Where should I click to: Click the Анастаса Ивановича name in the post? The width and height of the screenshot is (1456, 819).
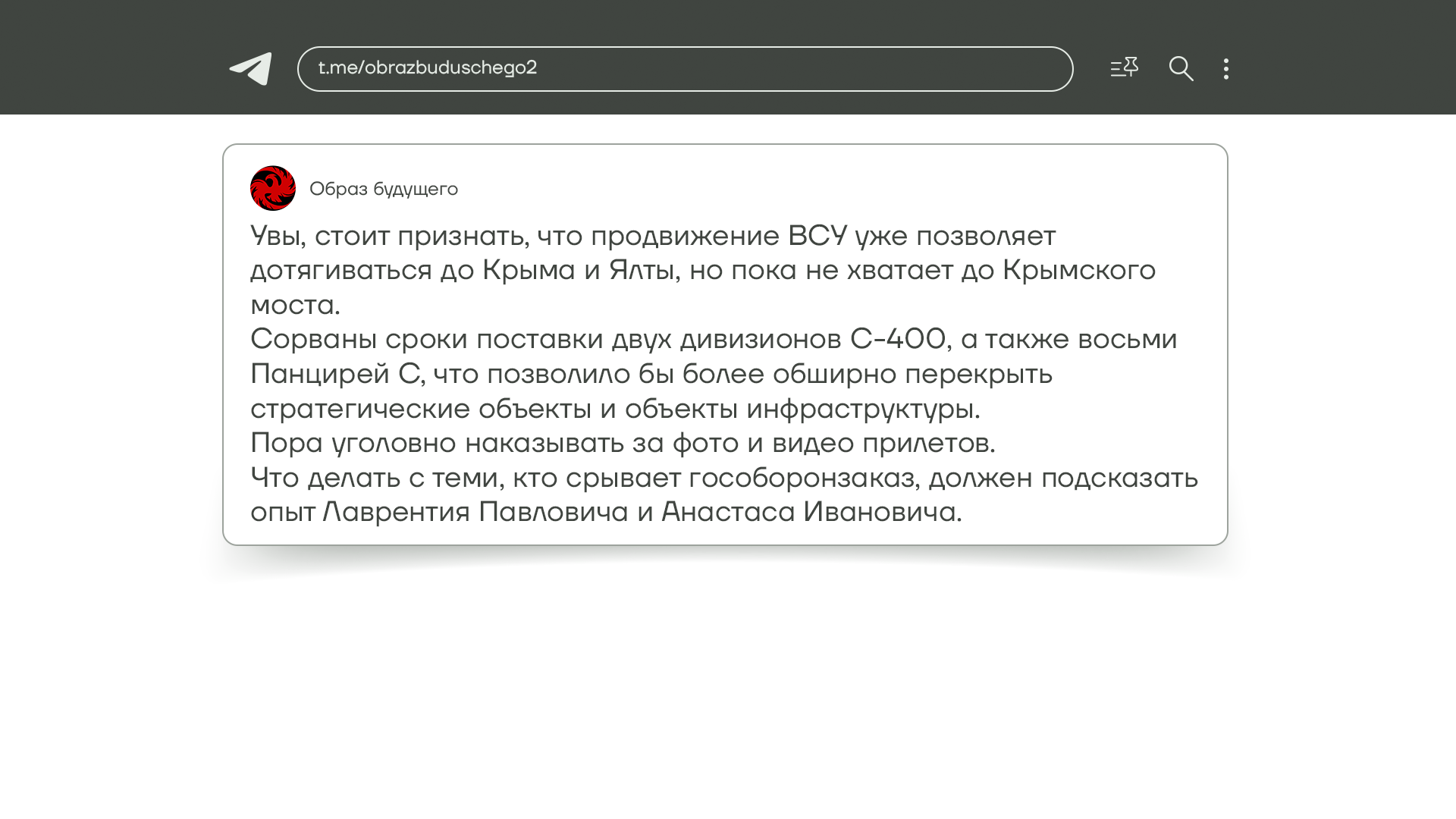(808, 513)
